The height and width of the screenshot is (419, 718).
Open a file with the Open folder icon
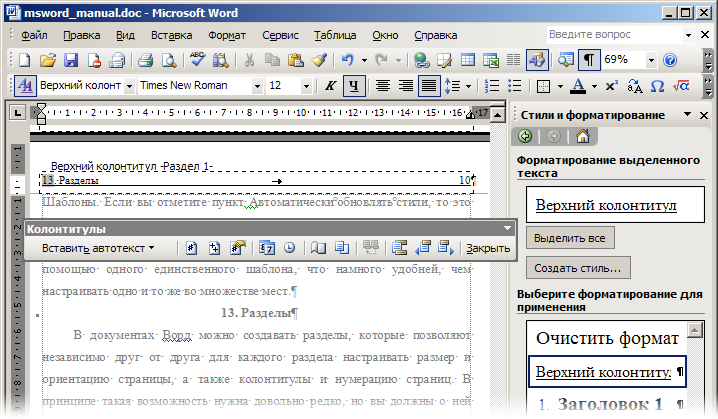tap(48, 60)
